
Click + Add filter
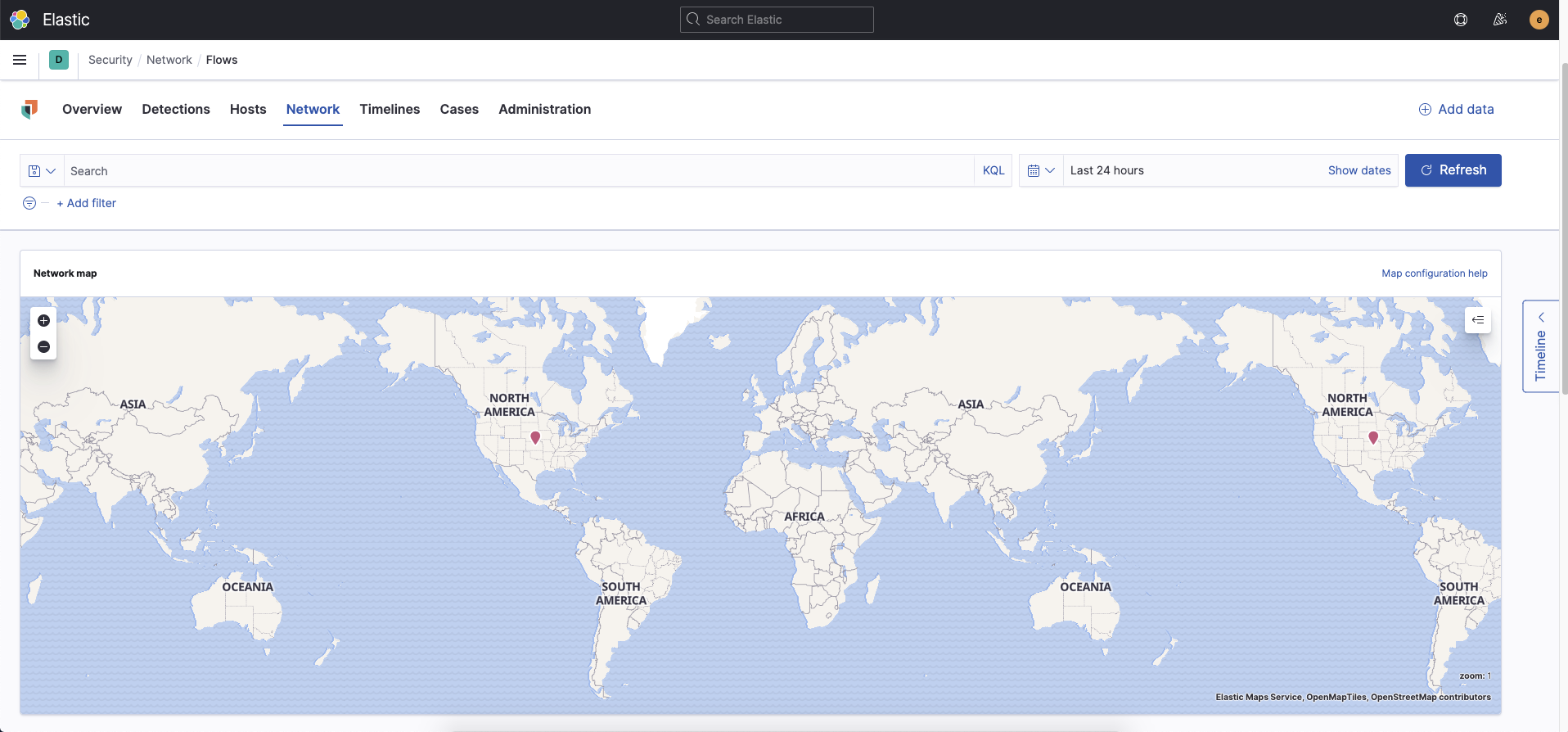coord(86,203)
